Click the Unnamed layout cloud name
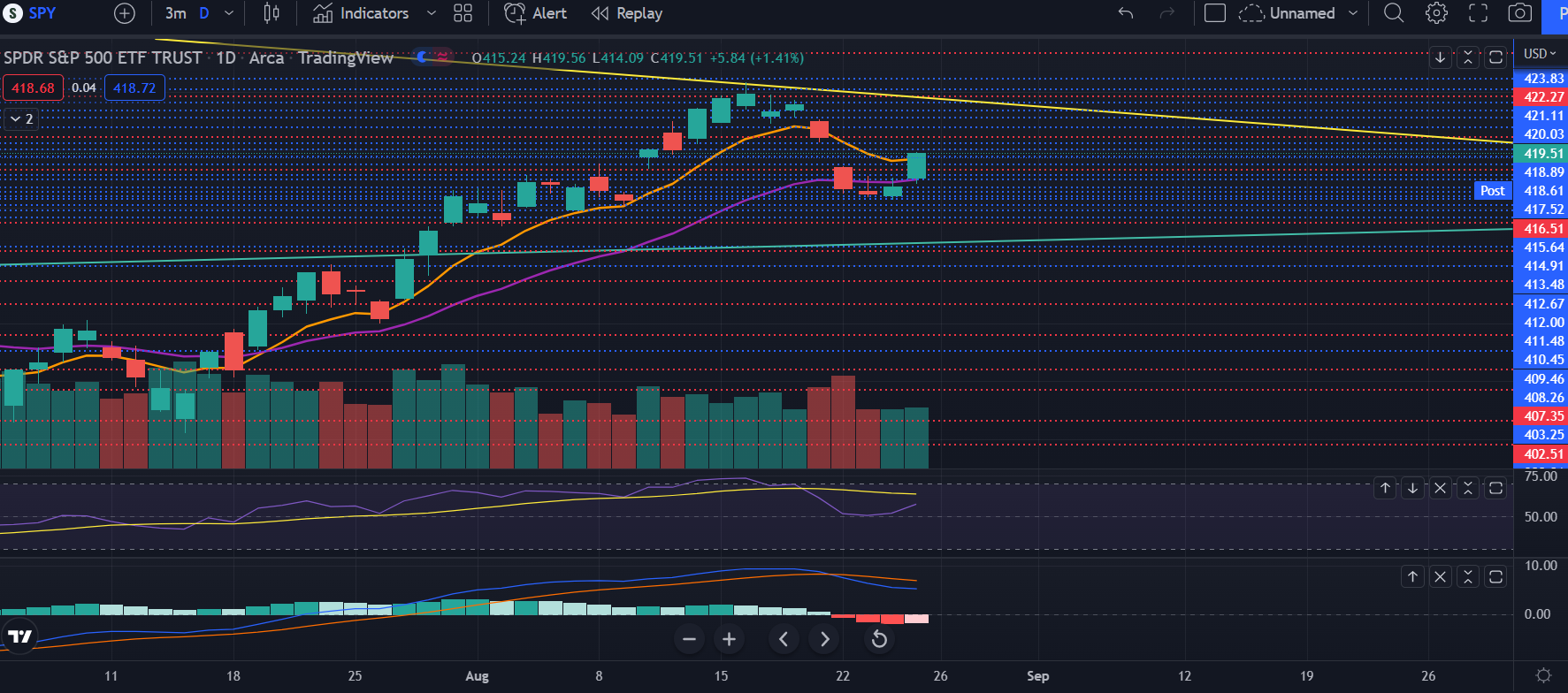Viewport: 1568px width, 693px height. (x=1287, y=13)
